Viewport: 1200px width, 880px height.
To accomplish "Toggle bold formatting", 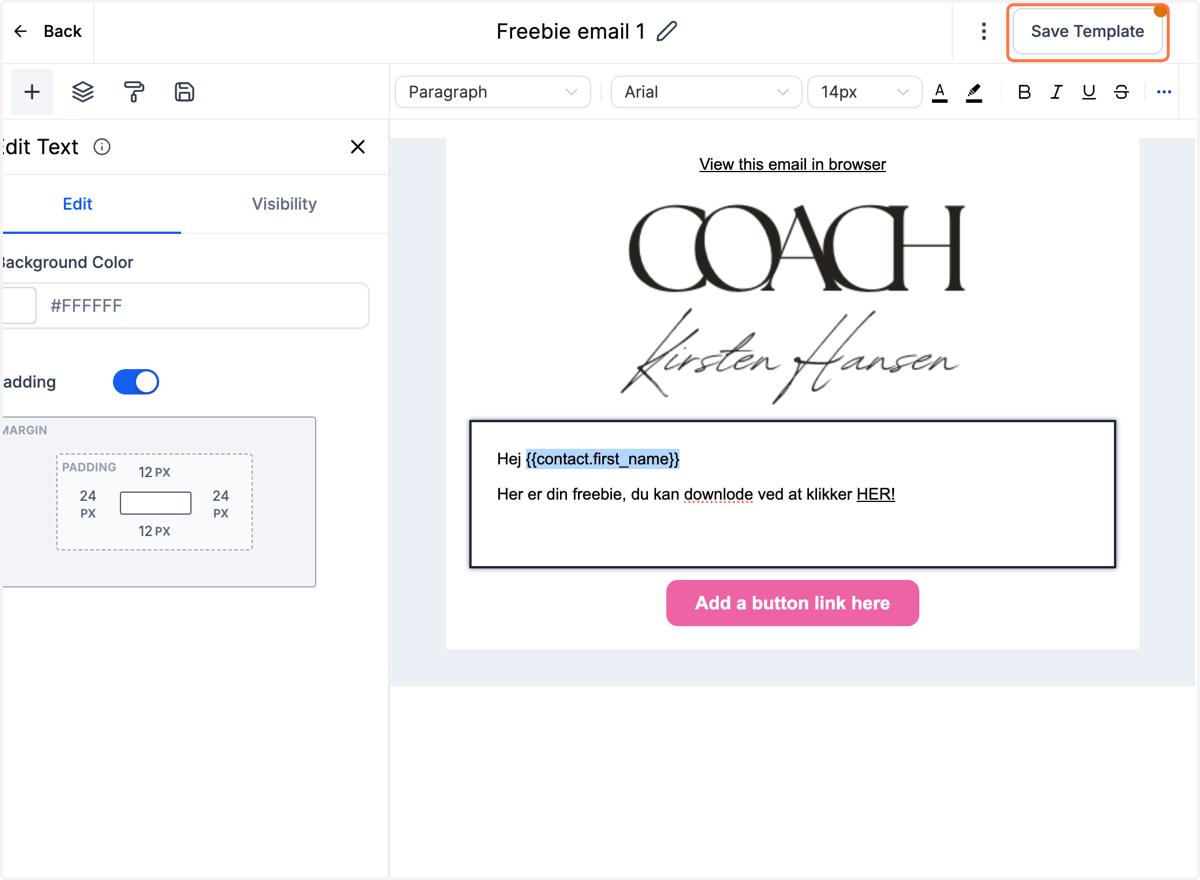I will click(1024, 92).
